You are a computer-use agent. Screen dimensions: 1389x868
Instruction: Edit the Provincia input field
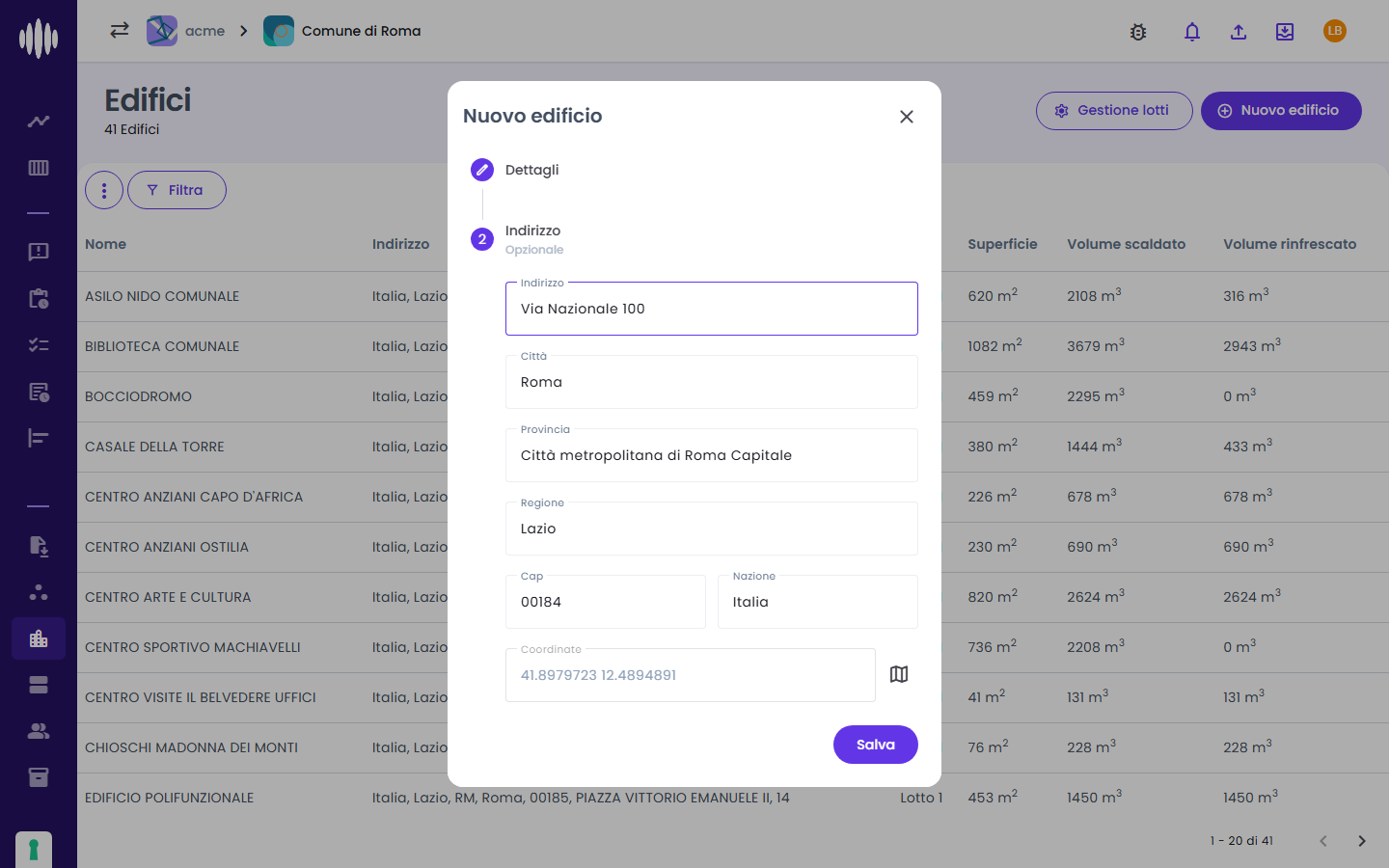coord(712,455)
